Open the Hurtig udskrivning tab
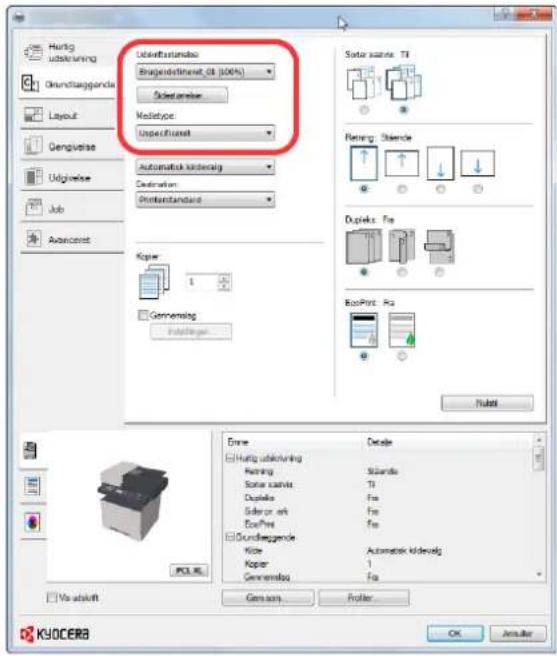The height and width of the screenshot is (656, 557). (x=67, y=52)
